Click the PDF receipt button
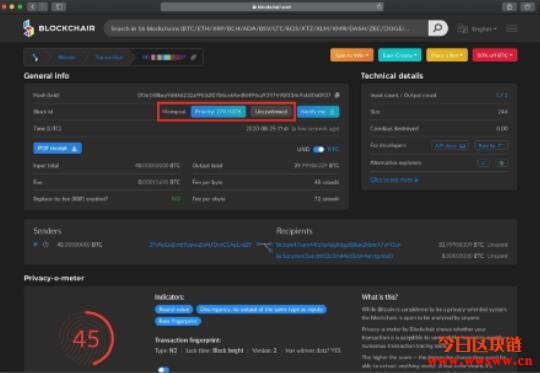This screenshot has height=373, width=540. [58, 148]
